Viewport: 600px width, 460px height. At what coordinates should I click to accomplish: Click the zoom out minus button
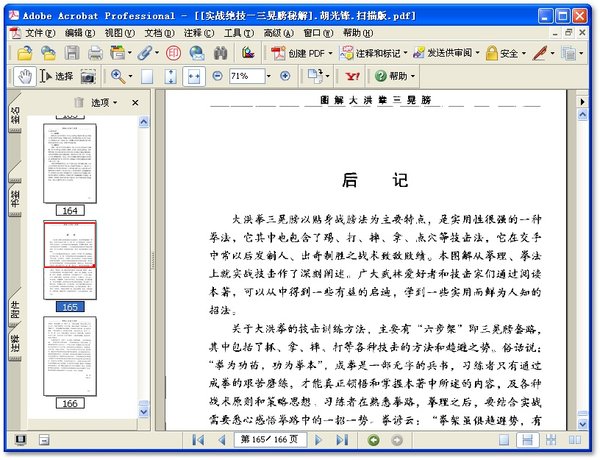coord(217,76)
